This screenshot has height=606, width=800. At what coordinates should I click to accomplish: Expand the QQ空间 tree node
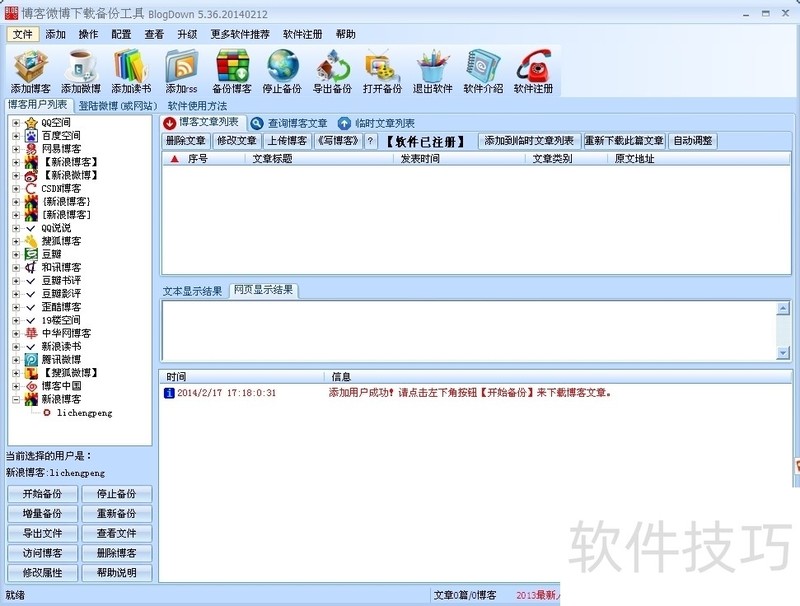[17, 122]
